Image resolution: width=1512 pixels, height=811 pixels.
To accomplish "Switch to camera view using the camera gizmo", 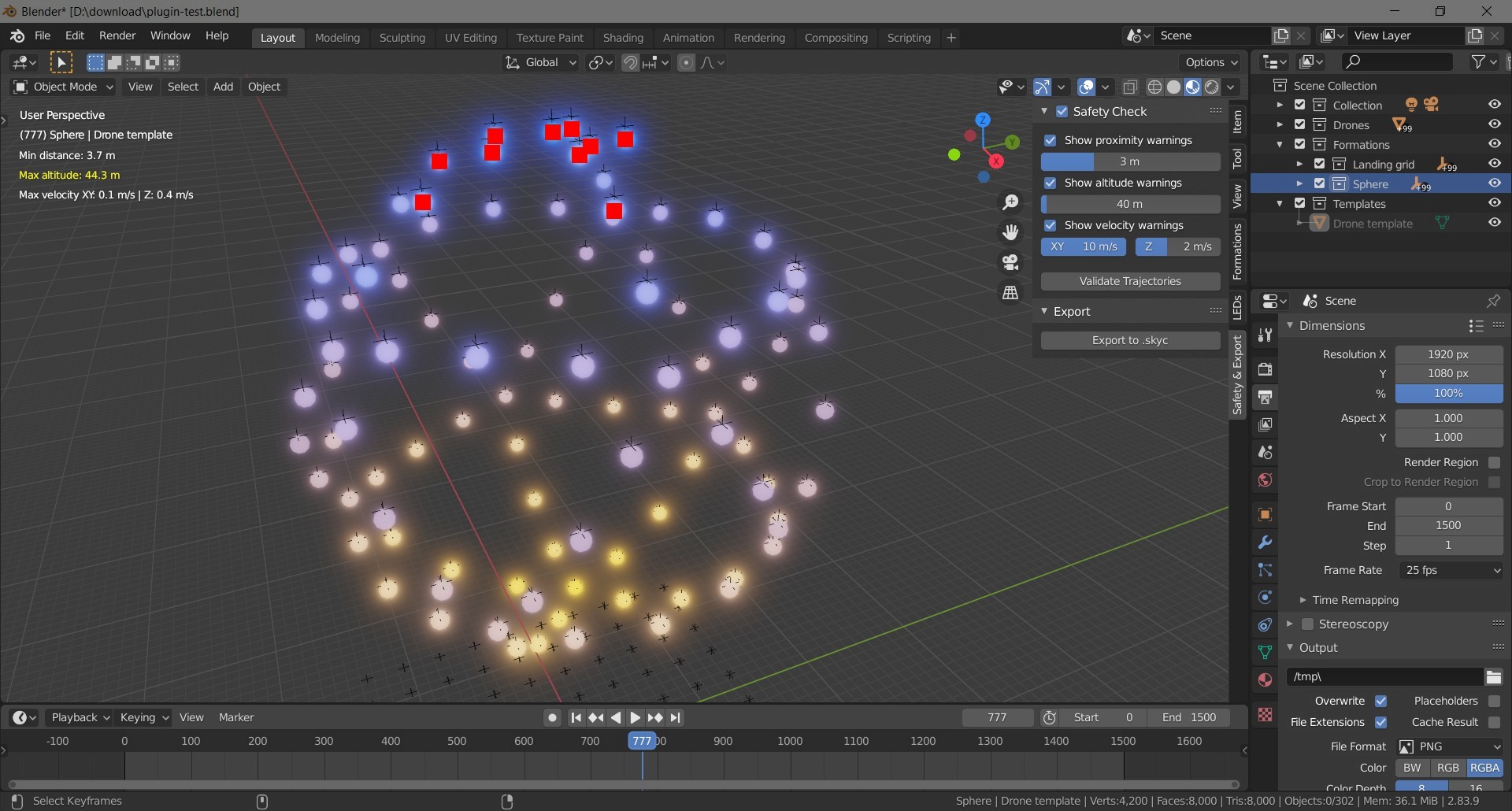I will tap(1011, 262).
